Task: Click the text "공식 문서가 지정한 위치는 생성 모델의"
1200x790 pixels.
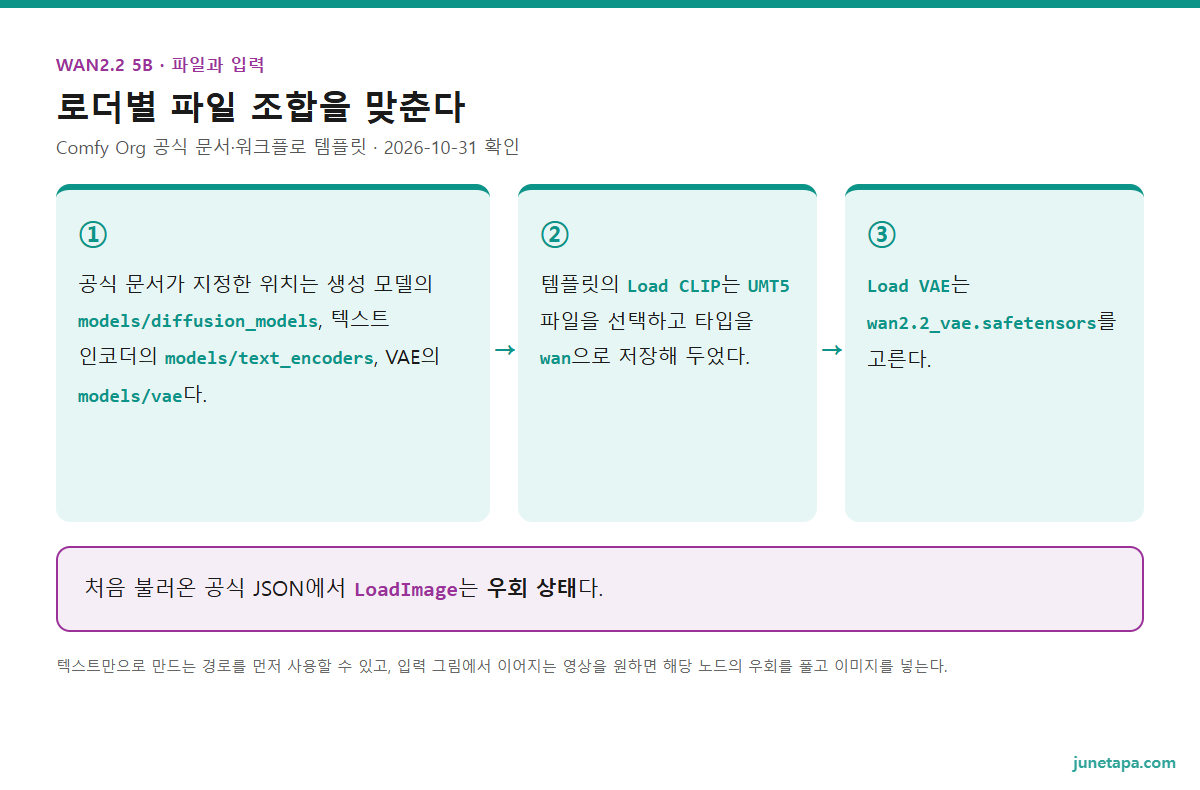Action: pos(255,284)
